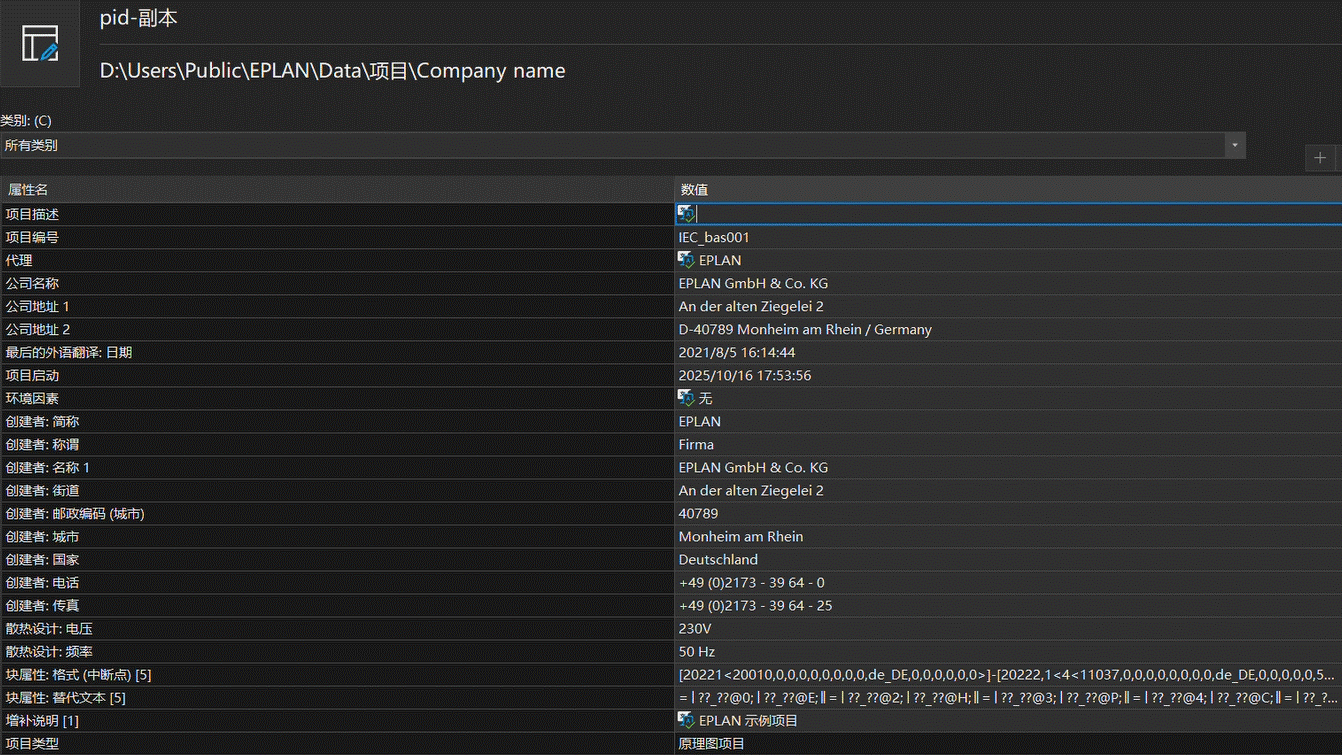Click D-40789 Monheim am Rhein / Germany value
The height and width of the screenshot is (755, 1342).
pyautogui.click(x=805, y=329)
